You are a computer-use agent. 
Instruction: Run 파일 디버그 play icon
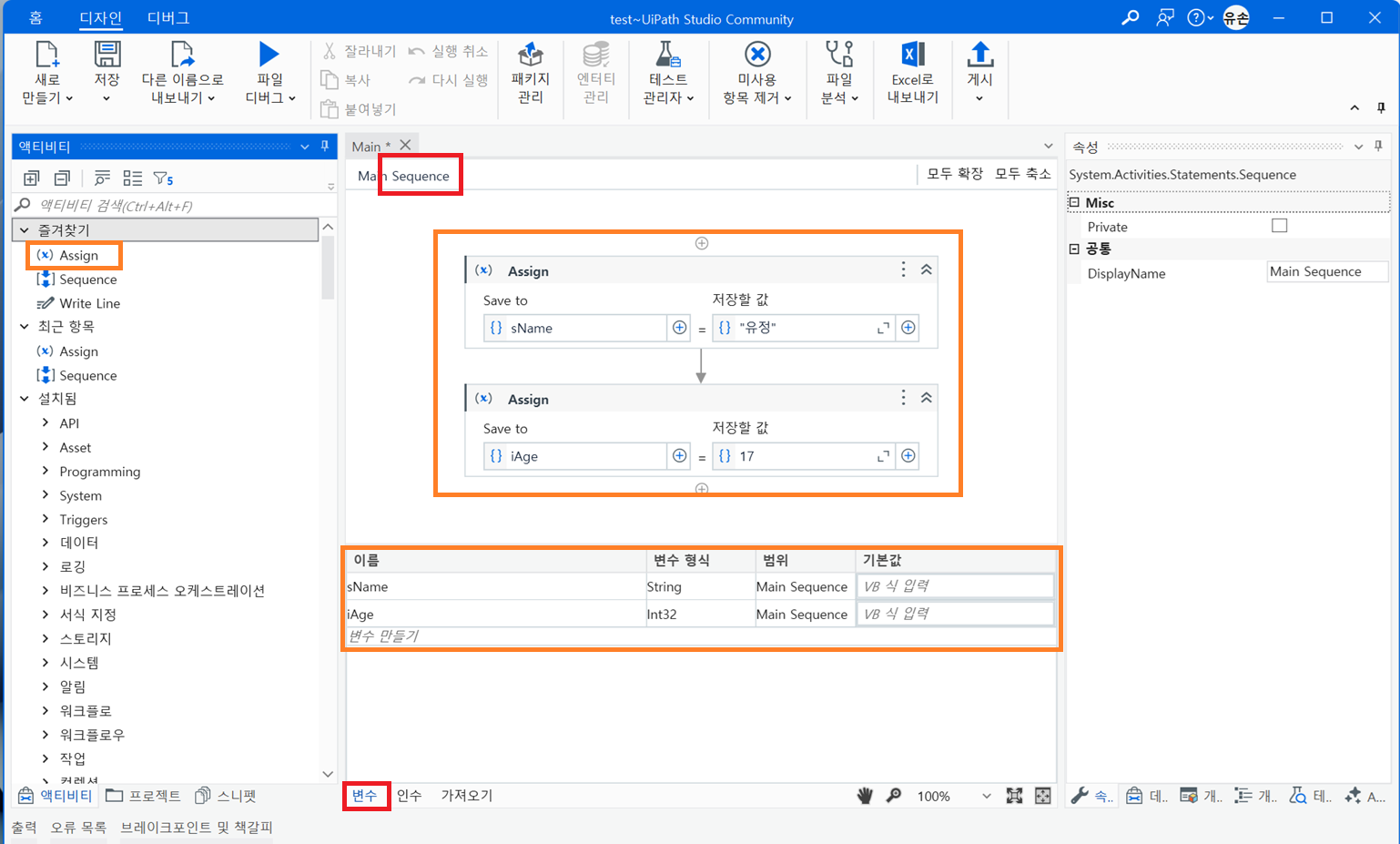pos(269,55)
